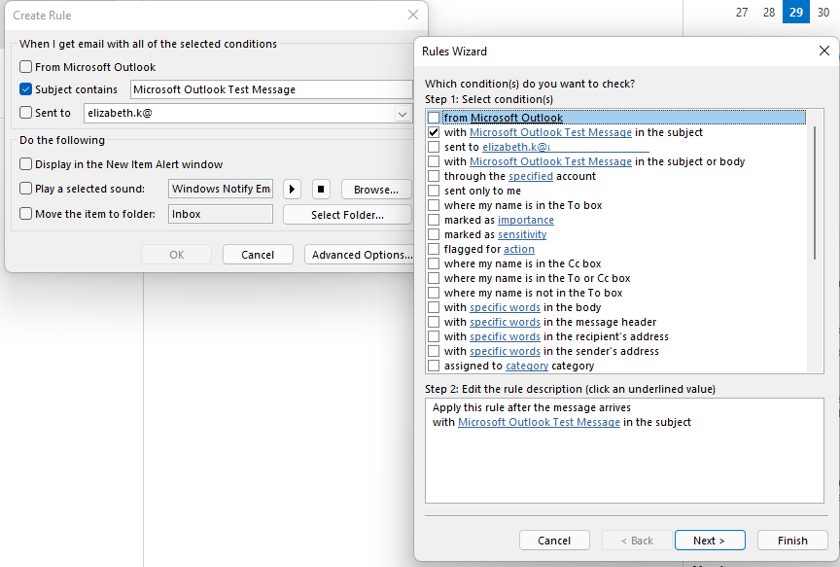Open Advanced Options in Create Rule
This screenshot has width=840, height=567.
361,255
